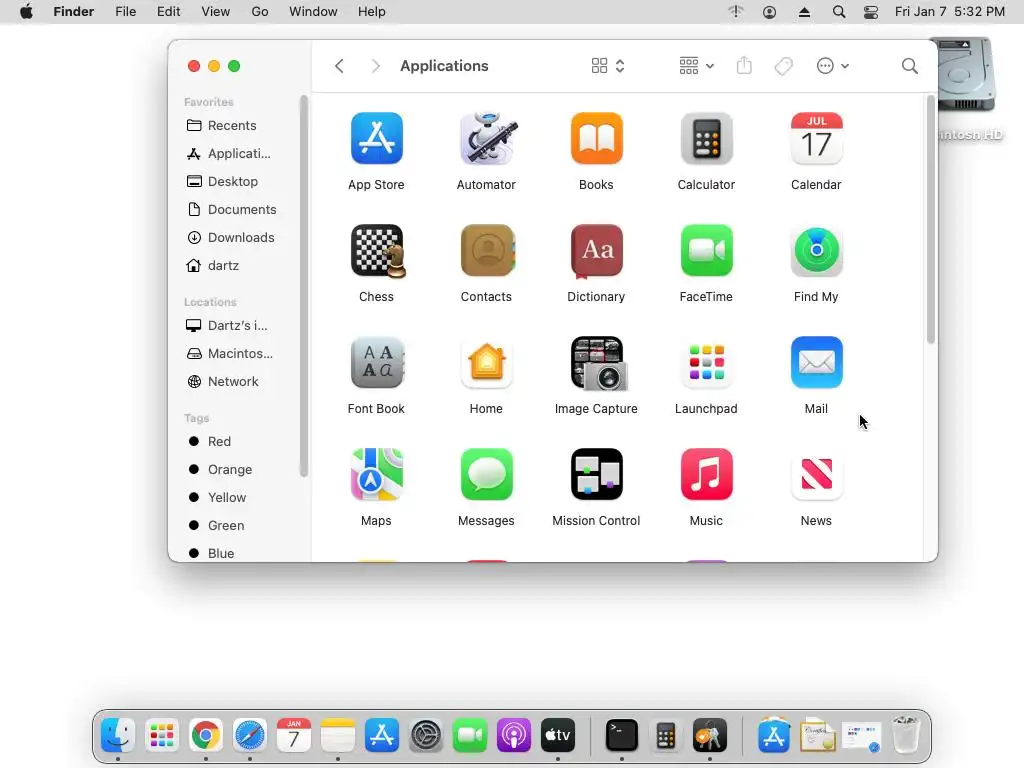The width and height of the screenshot is (1024, 768).
Task: Click the Spotlight search icon in menu bar
Action: click(839, 12)
